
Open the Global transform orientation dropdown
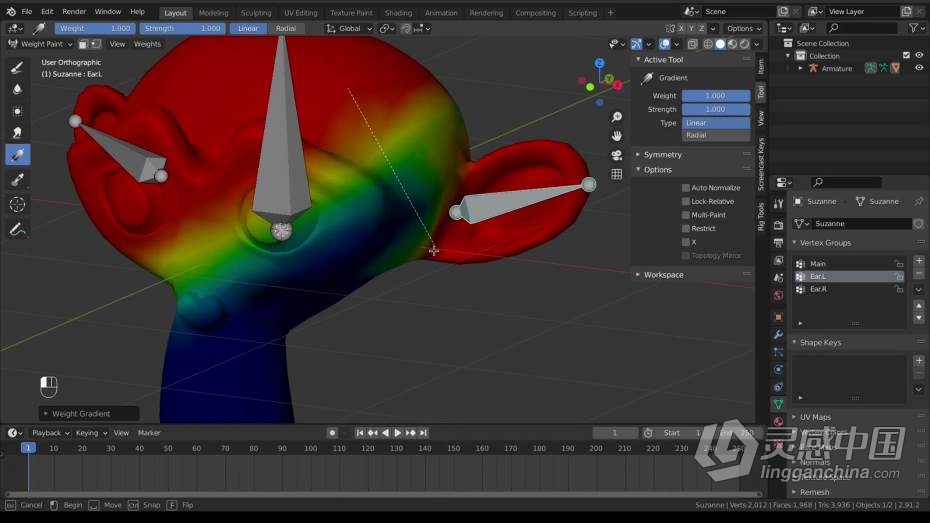pos(349,28)
